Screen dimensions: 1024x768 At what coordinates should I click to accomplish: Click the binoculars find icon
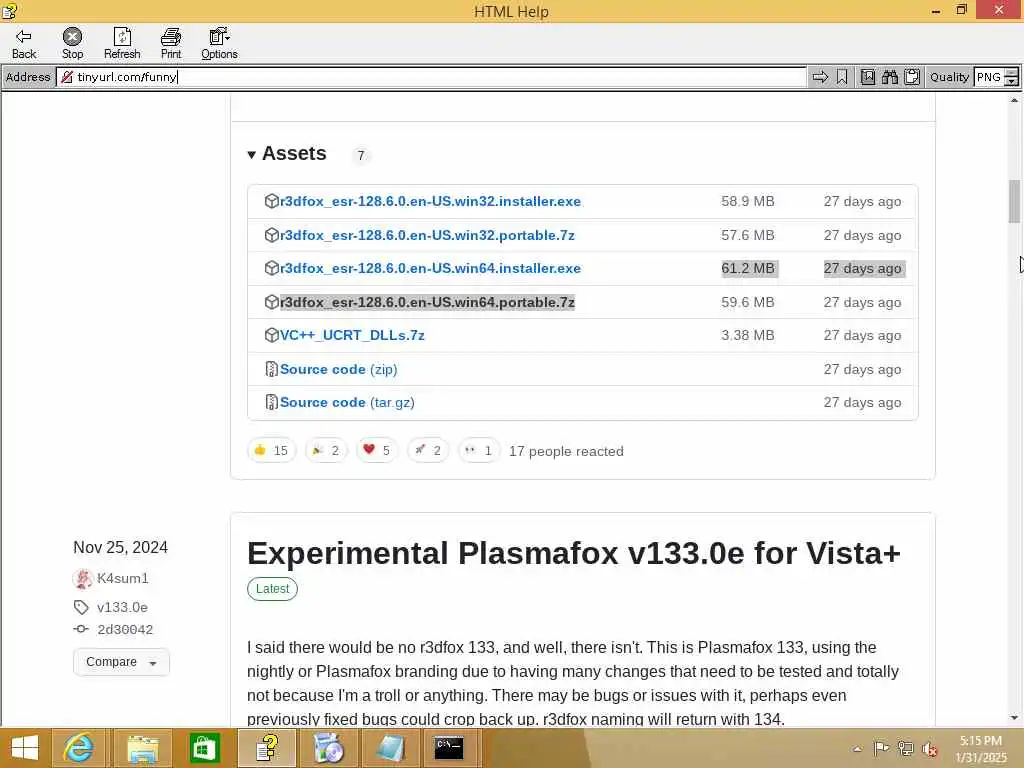pos(889,77)
